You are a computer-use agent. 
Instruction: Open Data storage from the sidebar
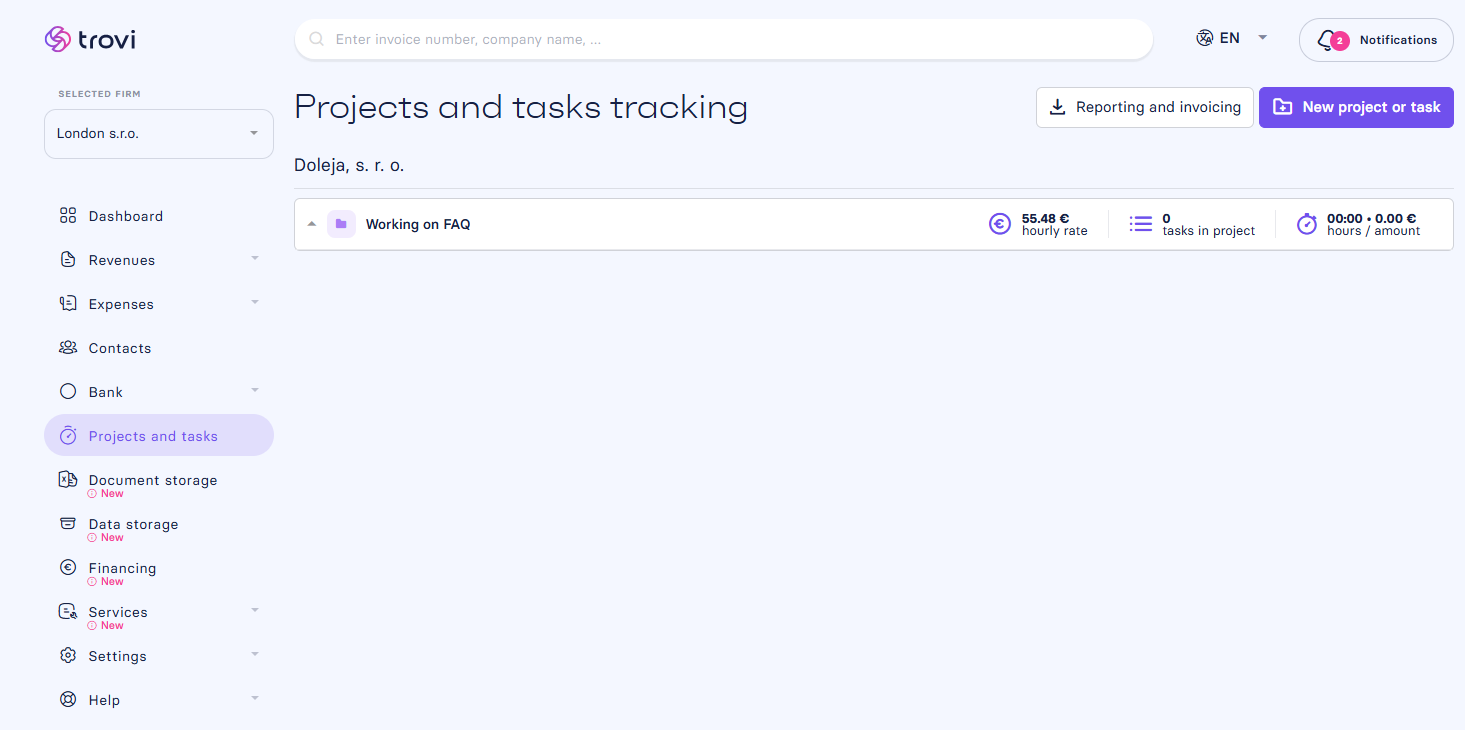[159, 524]
